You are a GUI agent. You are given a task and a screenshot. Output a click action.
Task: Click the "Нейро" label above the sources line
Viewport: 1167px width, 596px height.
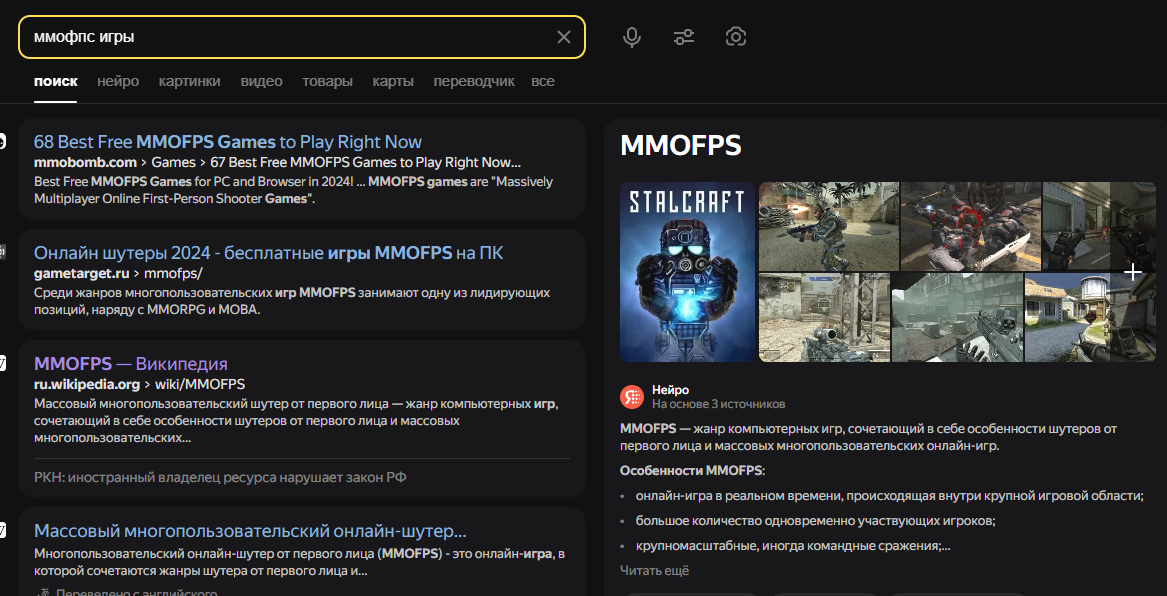[671, 390]
